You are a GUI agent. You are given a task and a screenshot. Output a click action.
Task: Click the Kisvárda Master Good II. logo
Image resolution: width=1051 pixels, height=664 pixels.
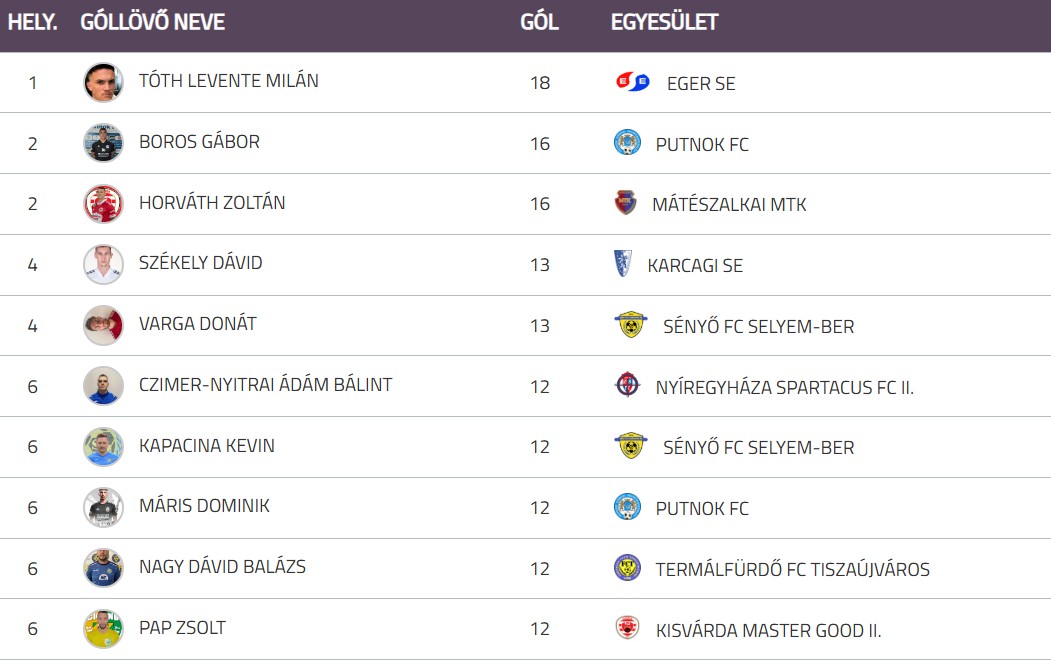[x=627, y=628]
